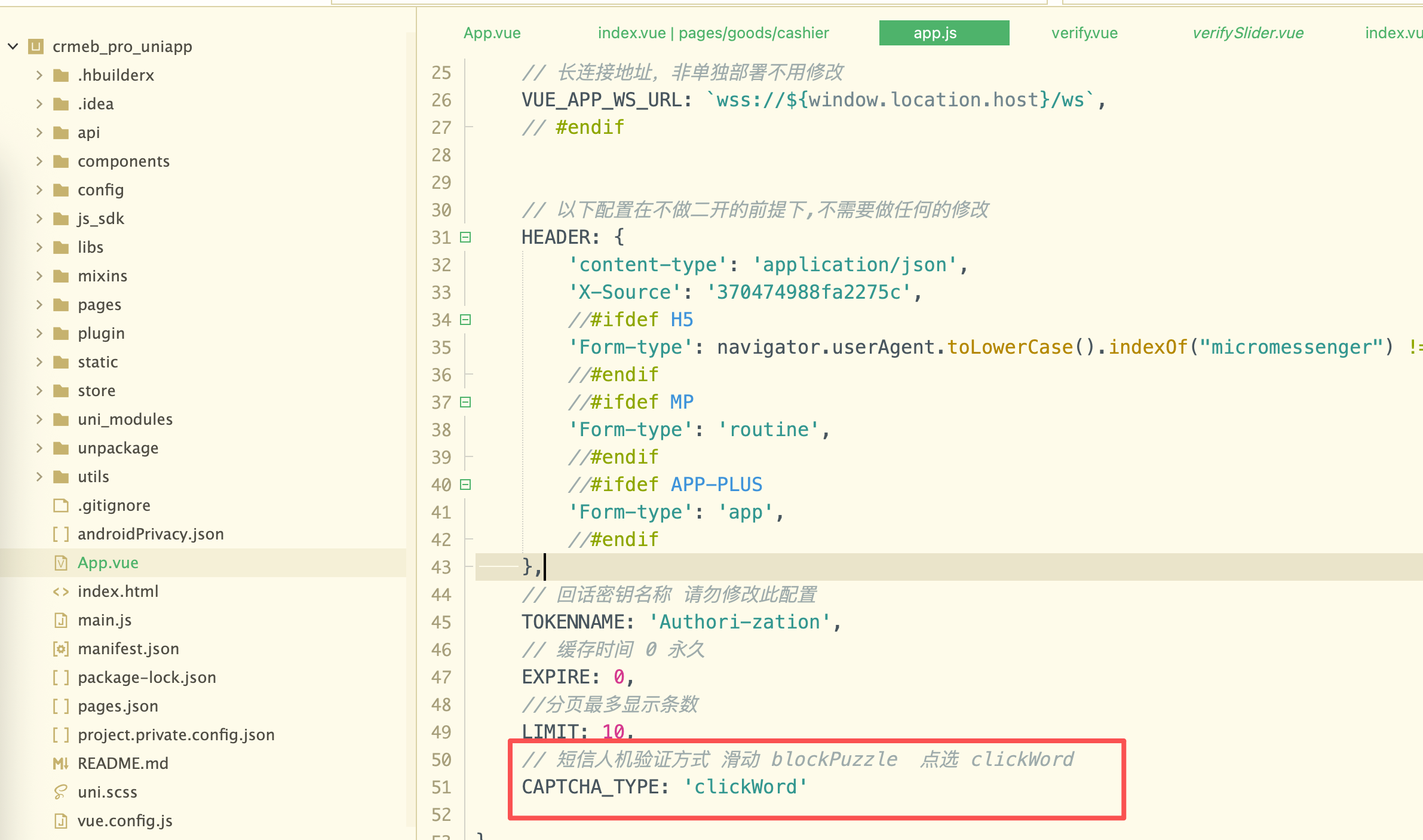Click line number 47 in the gutter

441,677
